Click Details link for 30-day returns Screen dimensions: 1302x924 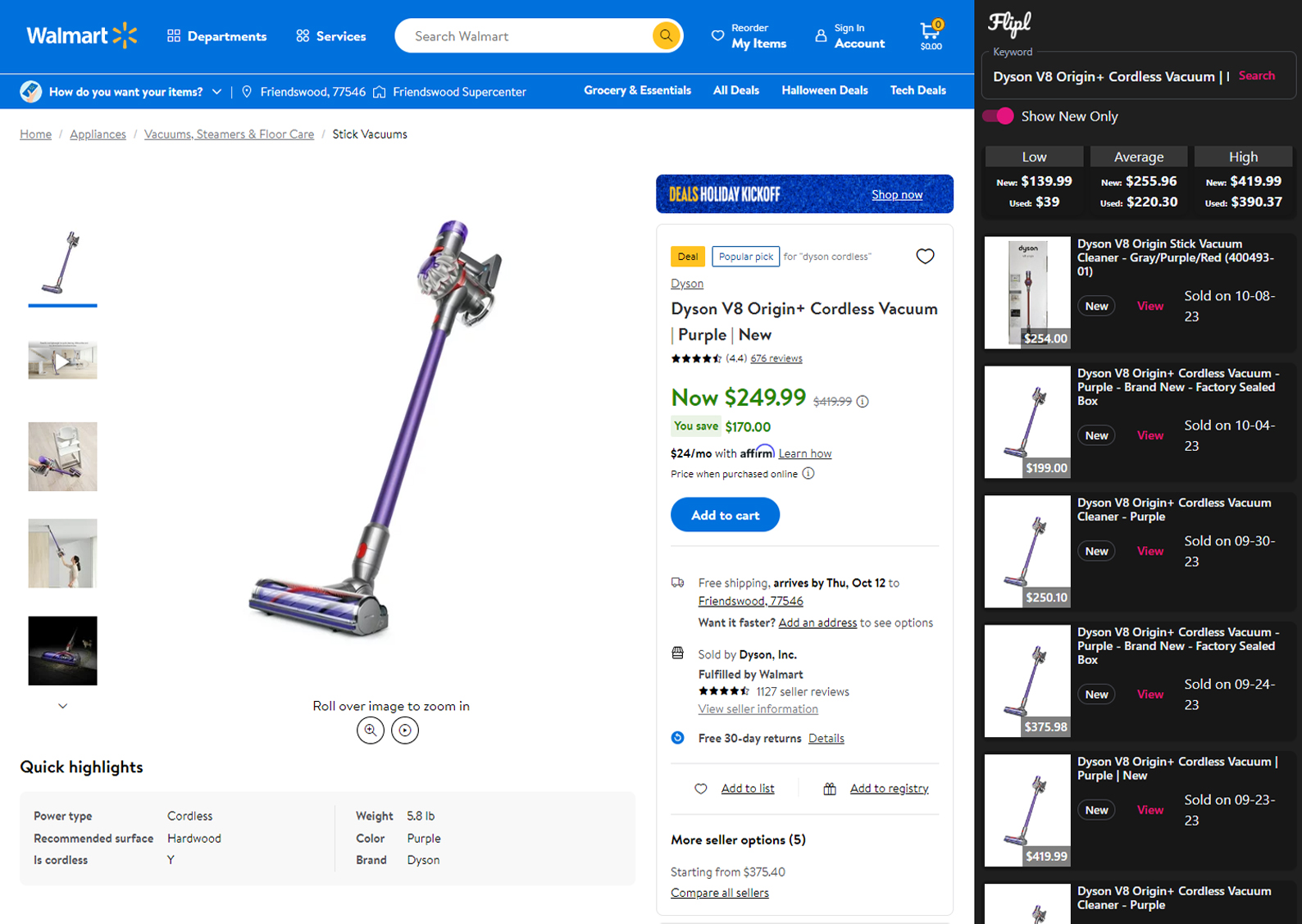tap(826, 738)
